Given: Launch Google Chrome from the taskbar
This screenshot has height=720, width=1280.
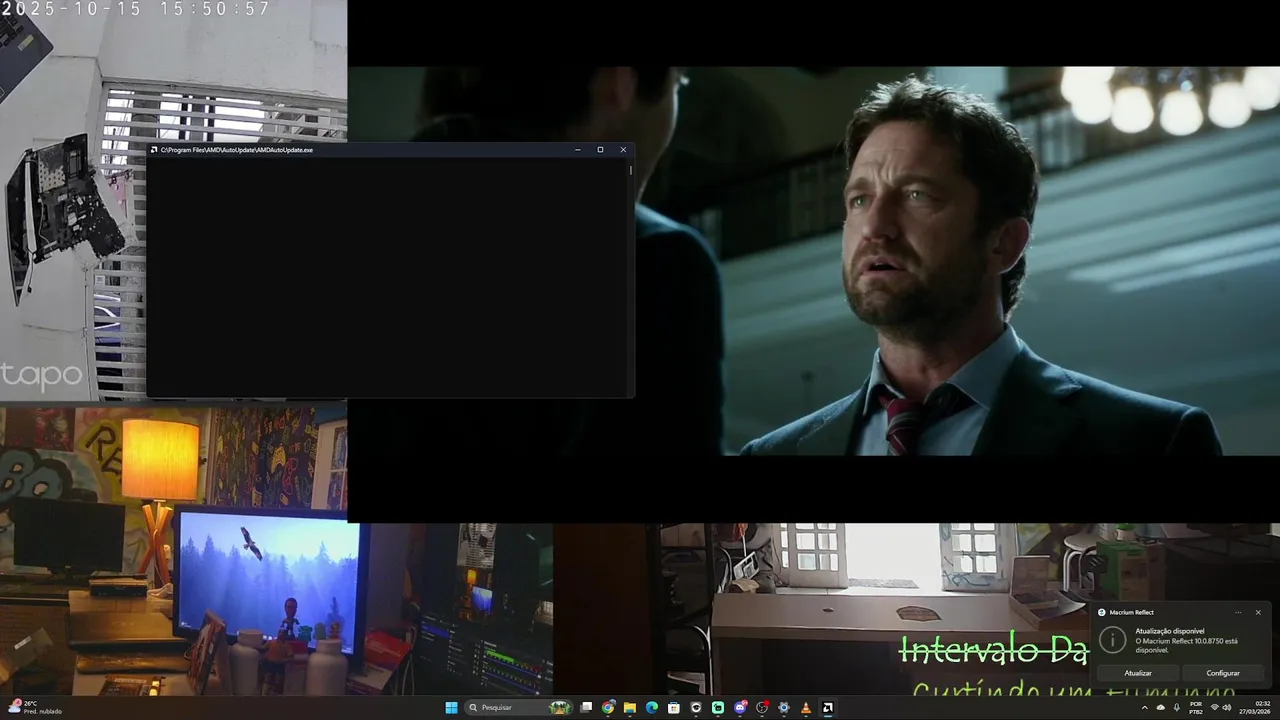Looking at the screenshot, I should pos(608,708).
